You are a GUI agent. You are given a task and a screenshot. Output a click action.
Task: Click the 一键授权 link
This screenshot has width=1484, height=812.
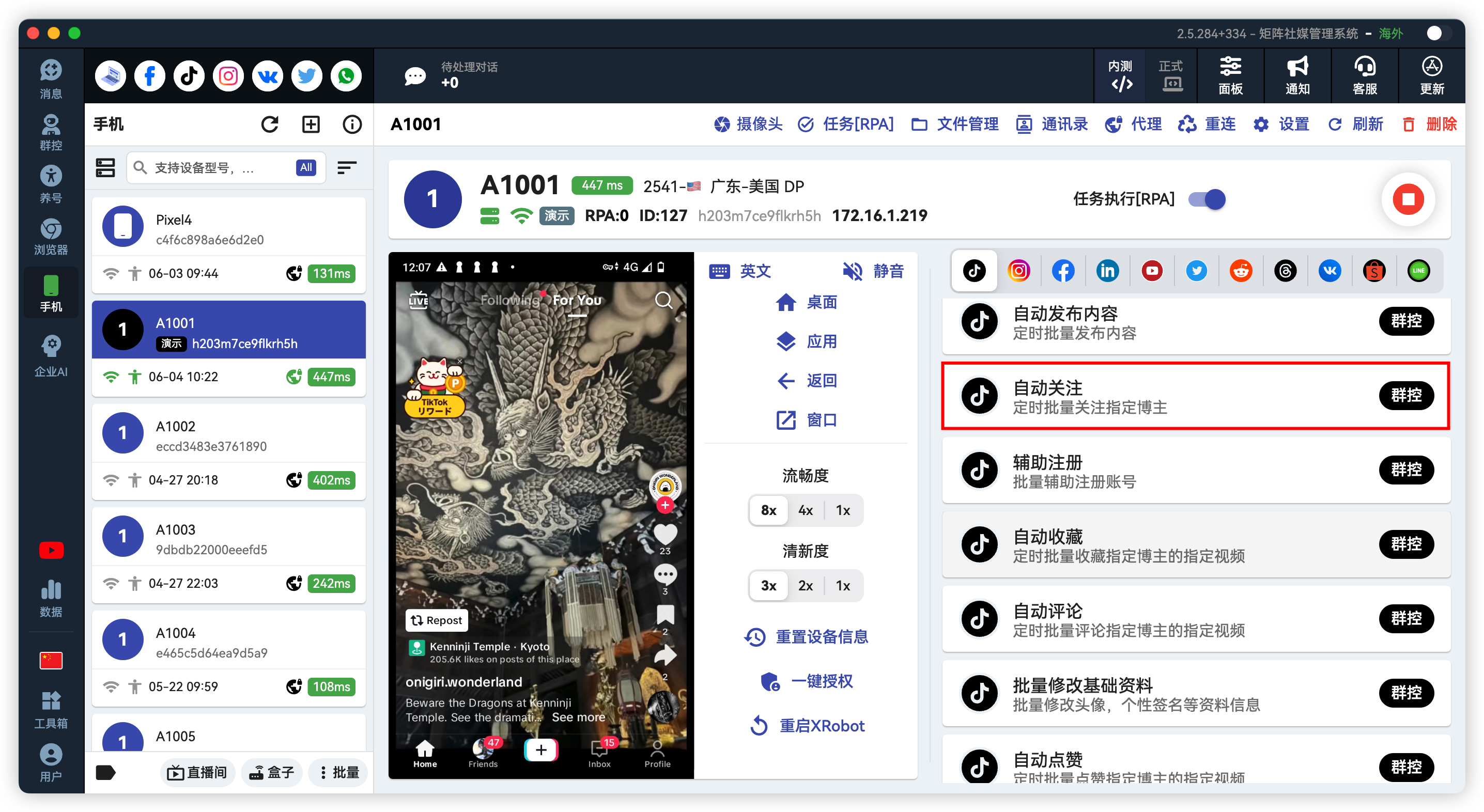click(x=806, y=681)
